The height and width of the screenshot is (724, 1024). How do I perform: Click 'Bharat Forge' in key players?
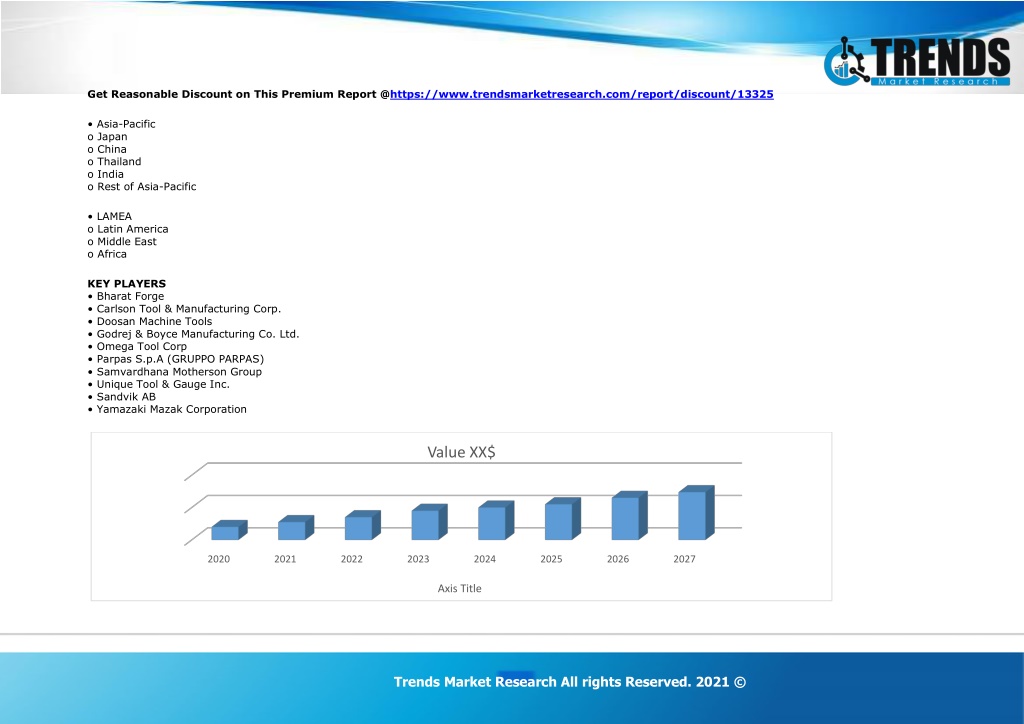[131, 296]
